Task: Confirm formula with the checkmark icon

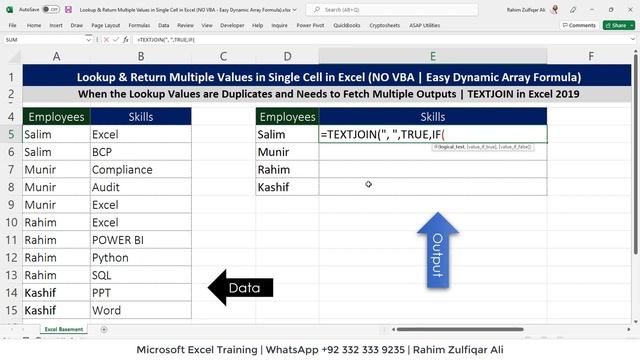Action: 116,40
